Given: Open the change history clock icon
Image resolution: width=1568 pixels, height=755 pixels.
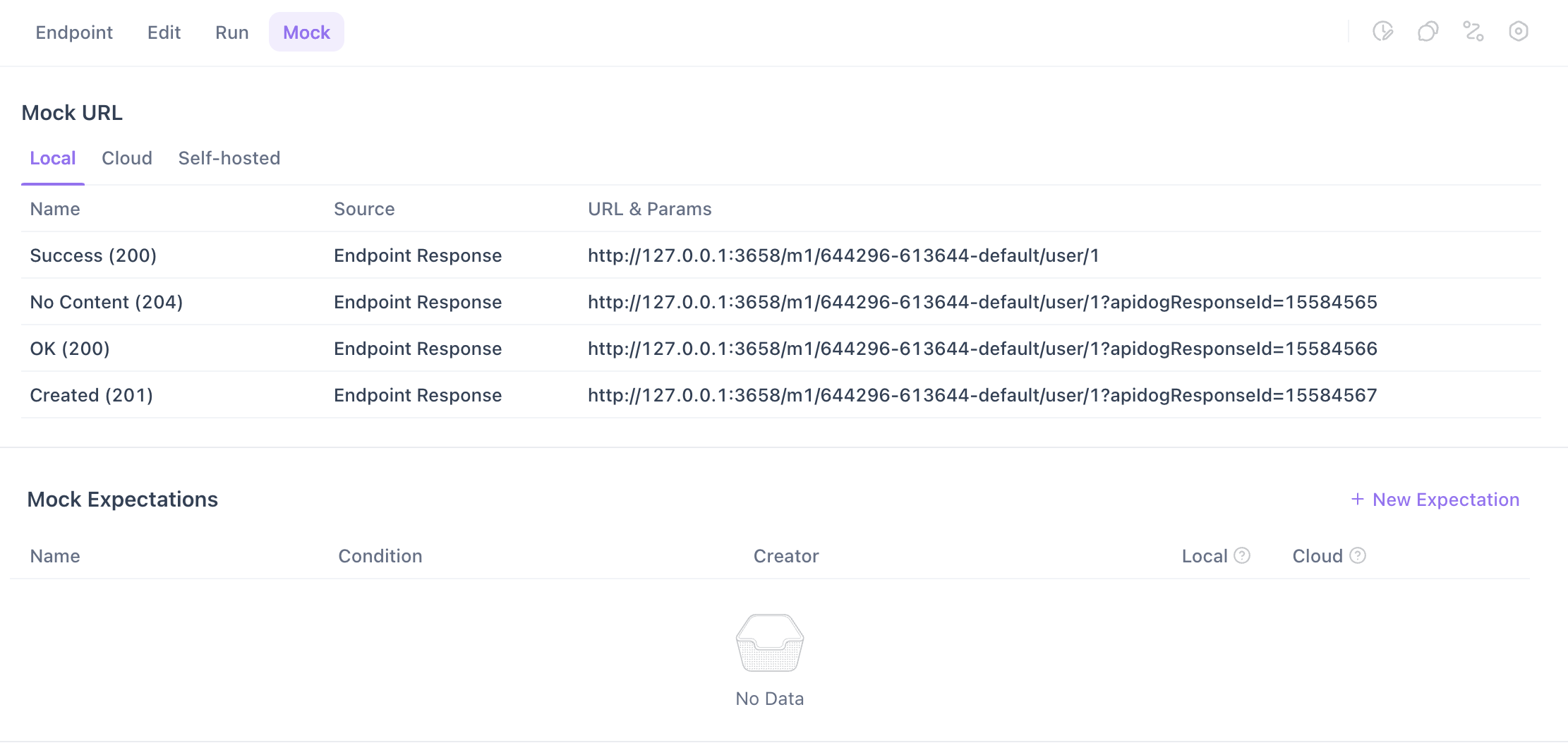Looking at the screenshot, I should click(x=1382, y=32).
